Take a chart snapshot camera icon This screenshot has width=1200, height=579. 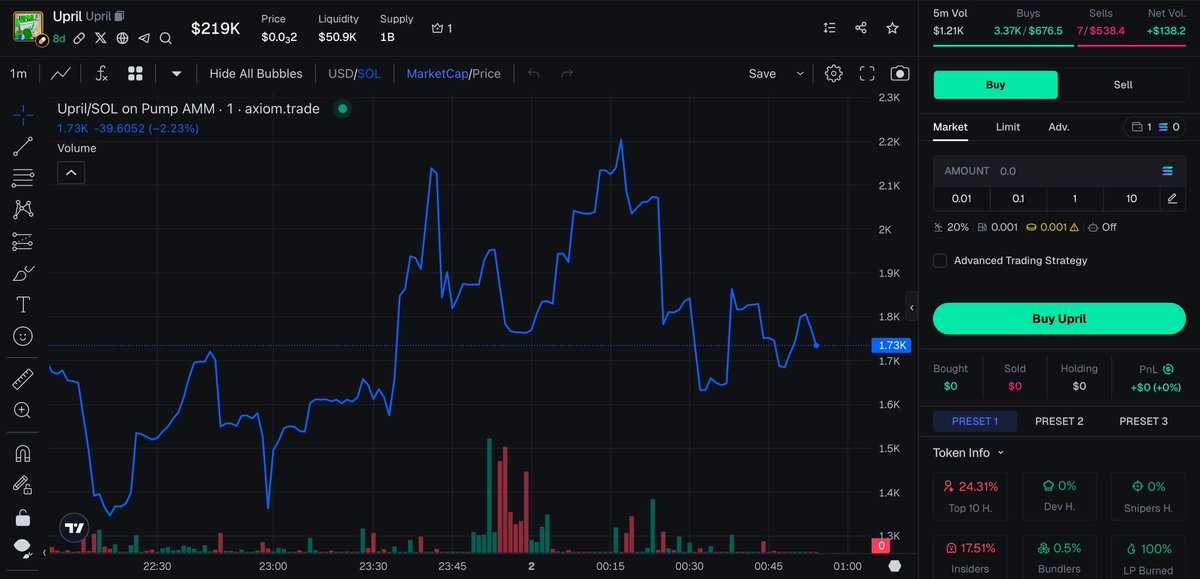(900, 73)
